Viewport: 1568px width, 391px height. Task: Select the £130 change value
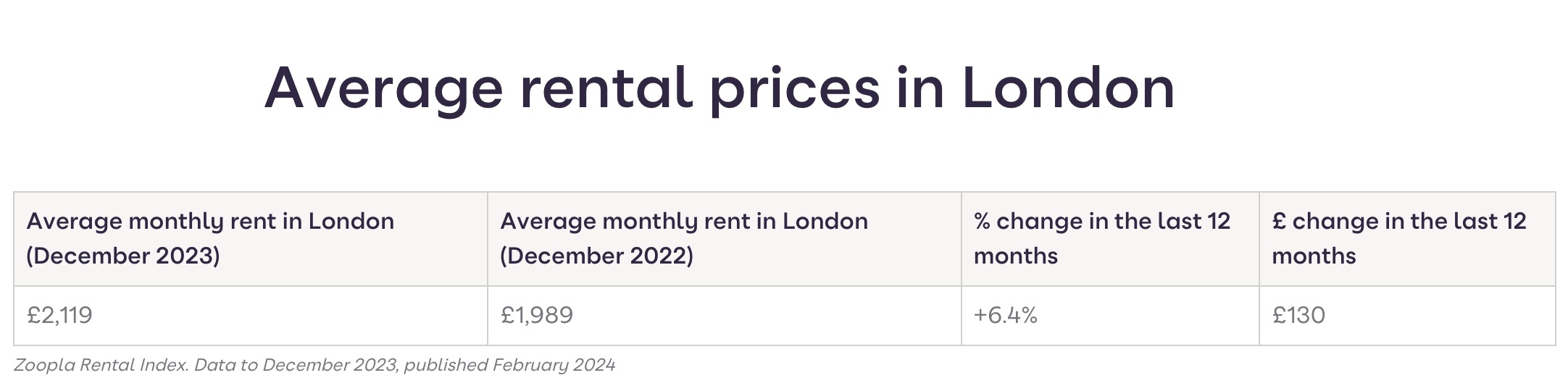point(1298,315)
